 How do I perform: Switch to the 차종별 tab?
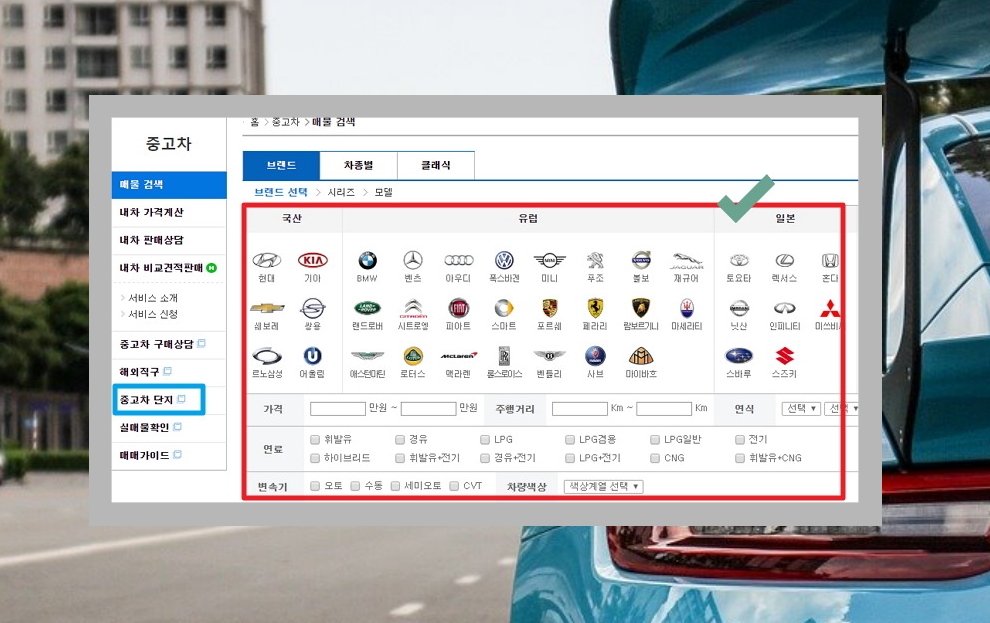pyautogui.click(x=359, y=165)
